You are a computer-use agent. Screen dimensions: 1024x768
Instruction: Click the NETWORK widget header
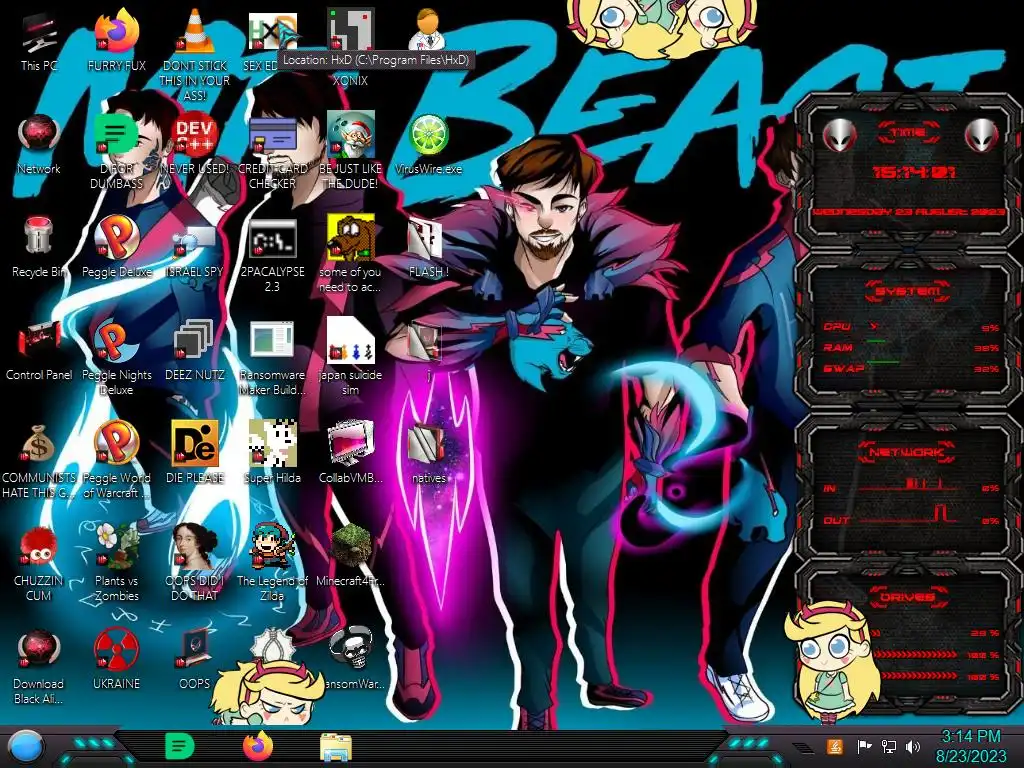click(908, 452)
